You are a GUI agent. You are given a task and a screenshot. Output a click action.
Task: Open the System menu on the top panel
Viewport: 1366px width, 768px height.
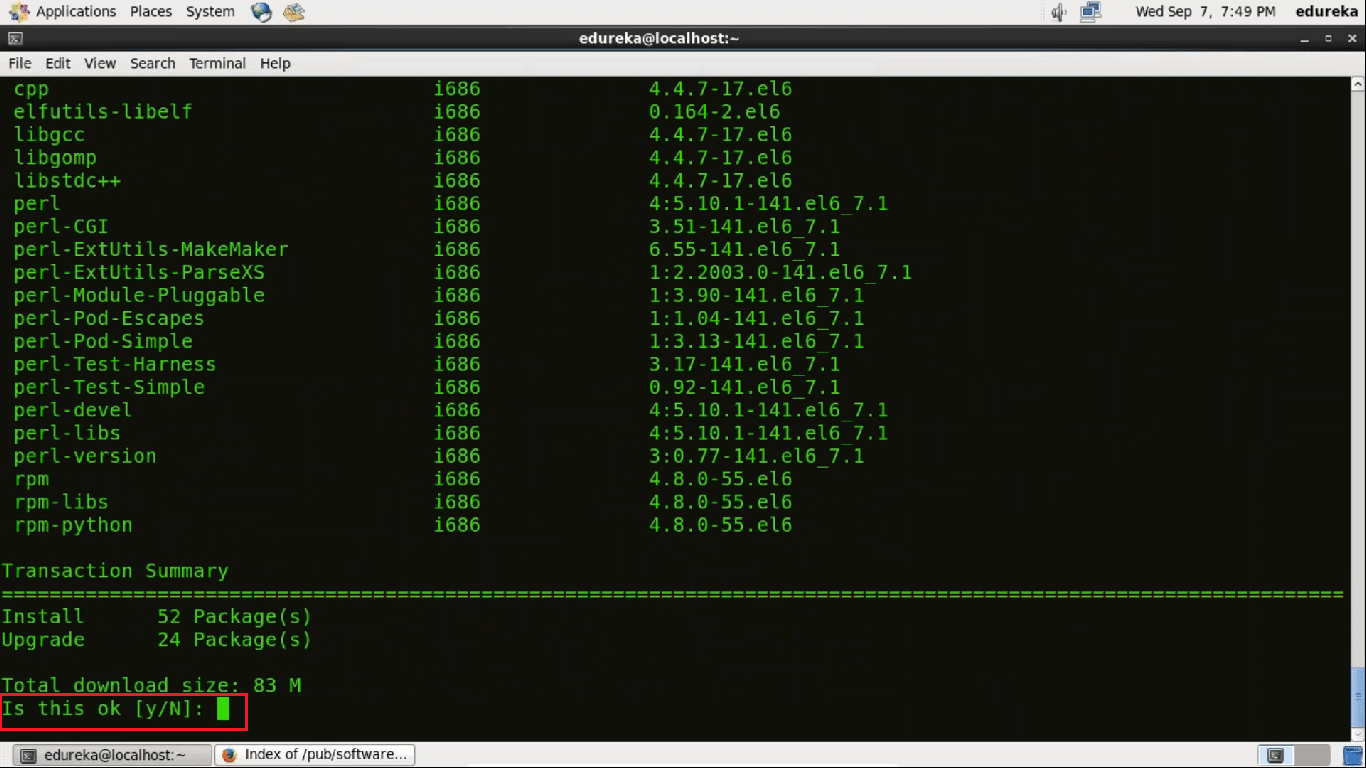210,12
